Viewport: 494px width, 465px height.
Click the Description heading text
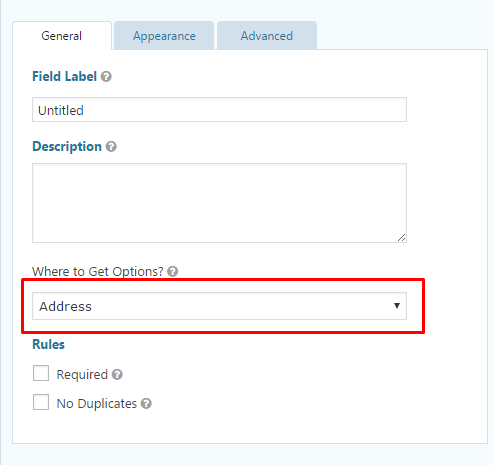[x=67, y=147]
